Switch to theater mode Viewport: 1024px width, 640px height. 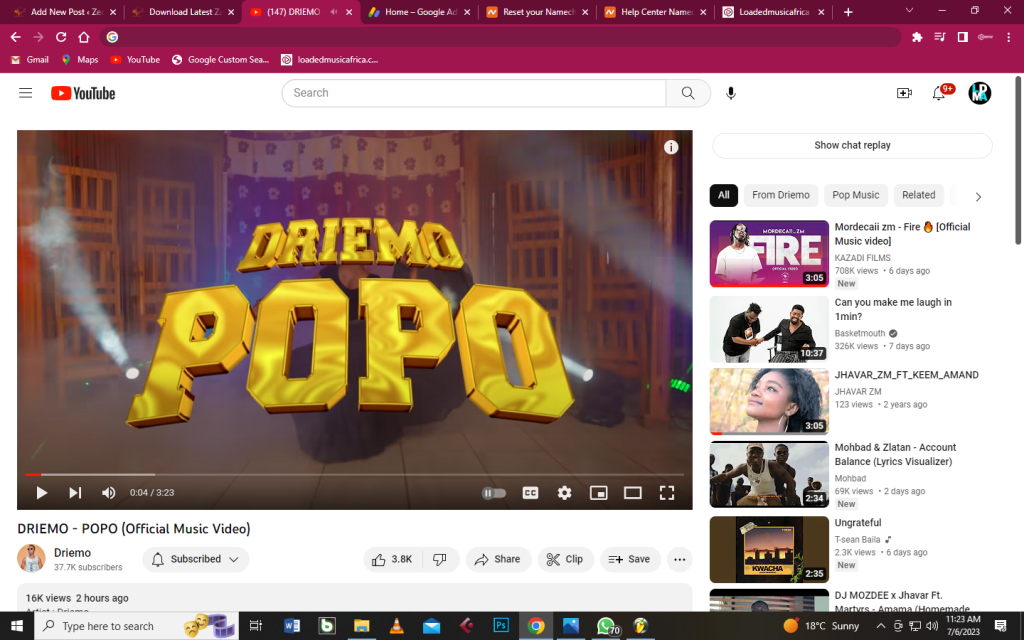tap(632, 492)
